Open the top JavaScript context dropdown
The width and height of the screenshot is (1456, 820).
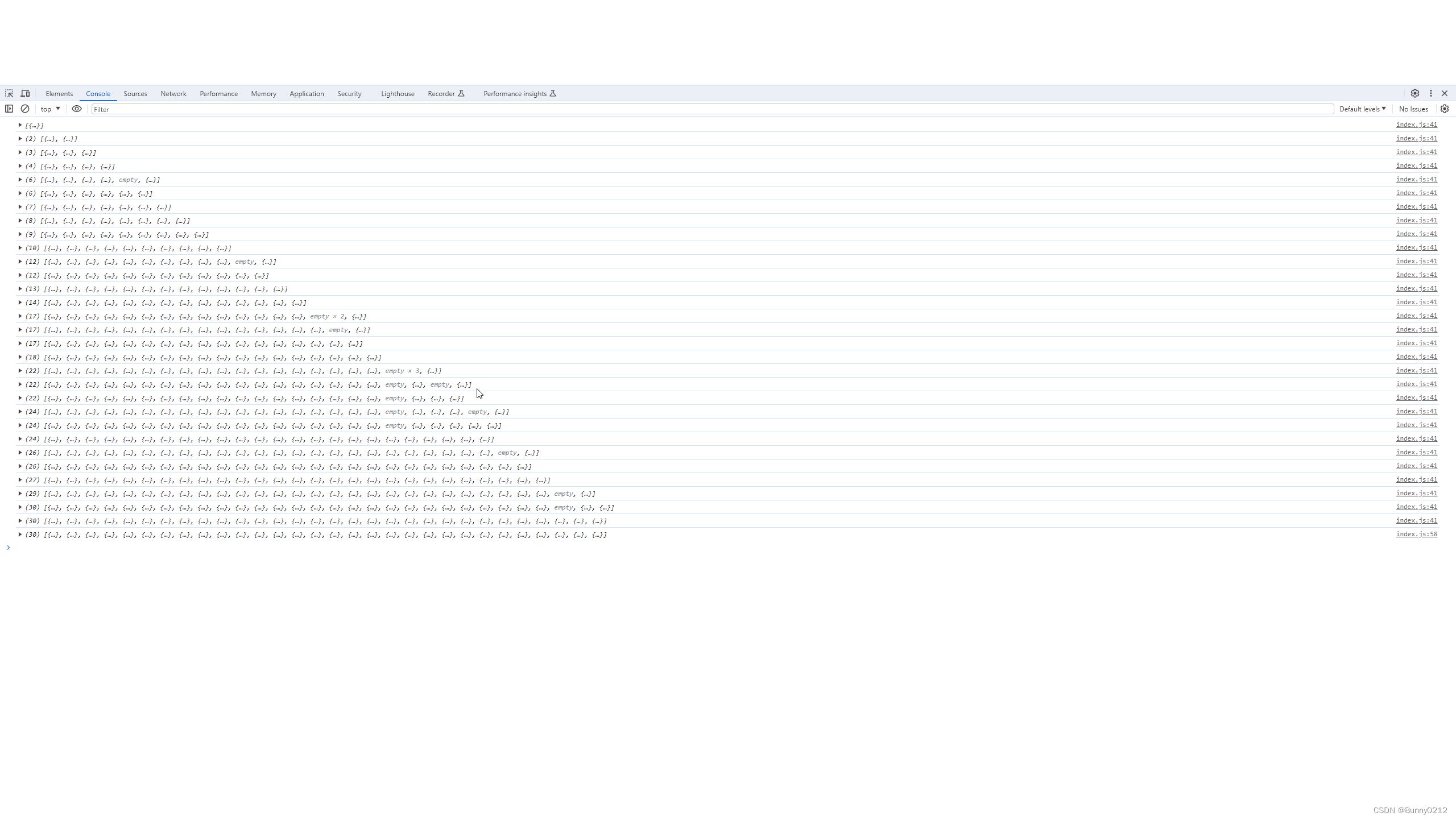[x=50, y=109]
